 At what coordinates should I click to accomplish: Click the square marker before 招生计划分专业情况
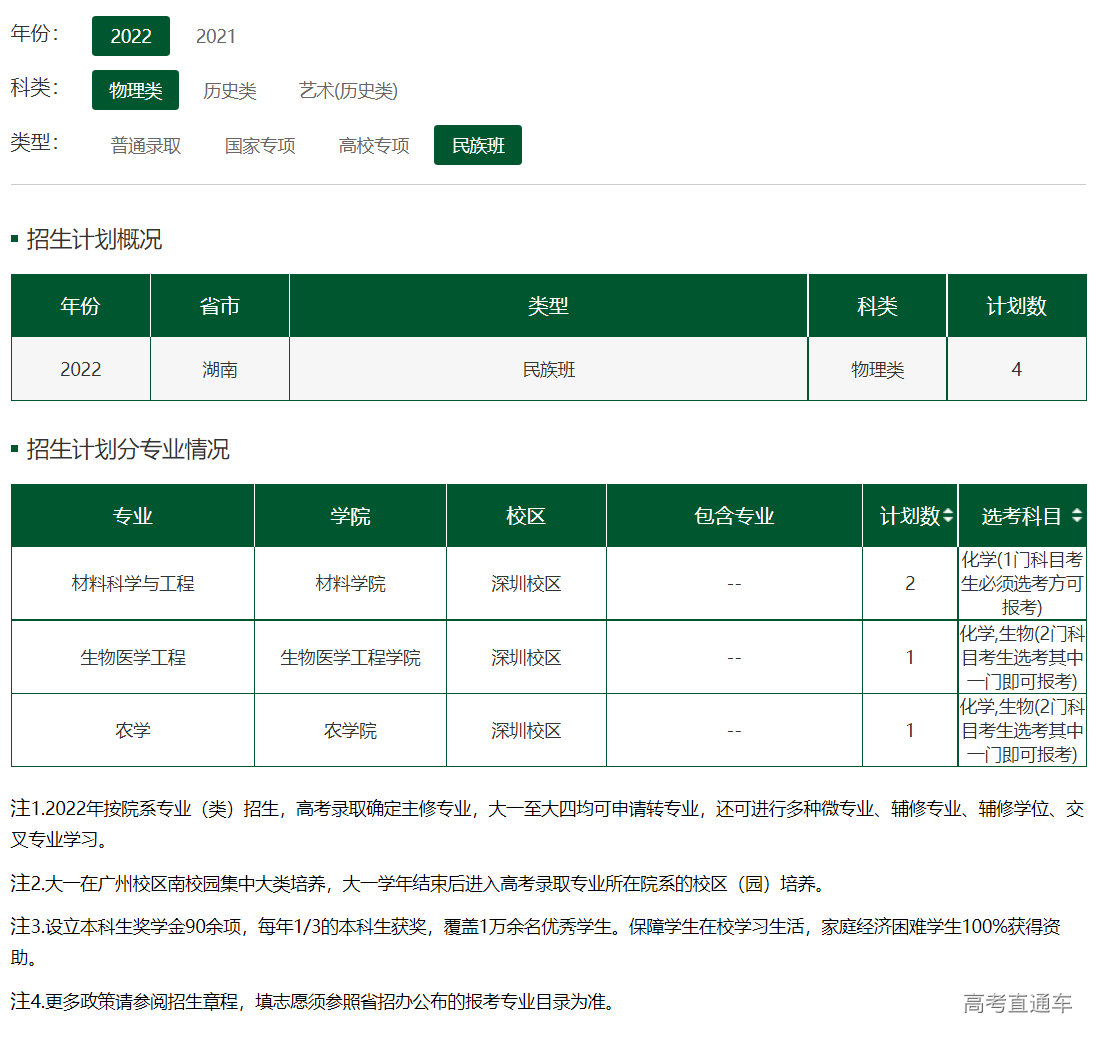(x=16, y=449)
